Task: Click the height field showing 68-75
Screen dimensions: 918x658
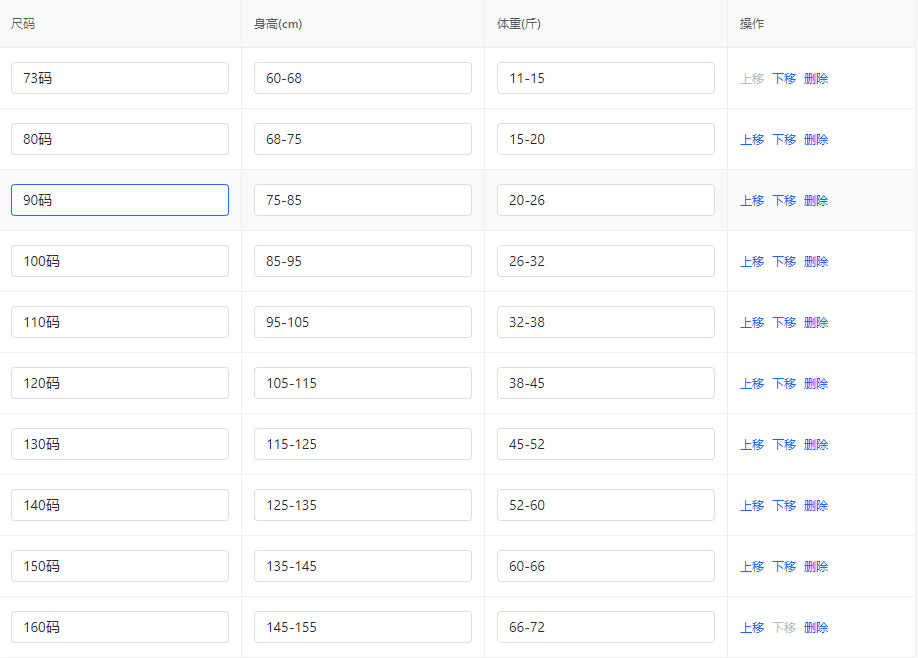Action: click(x=362, y=139)
